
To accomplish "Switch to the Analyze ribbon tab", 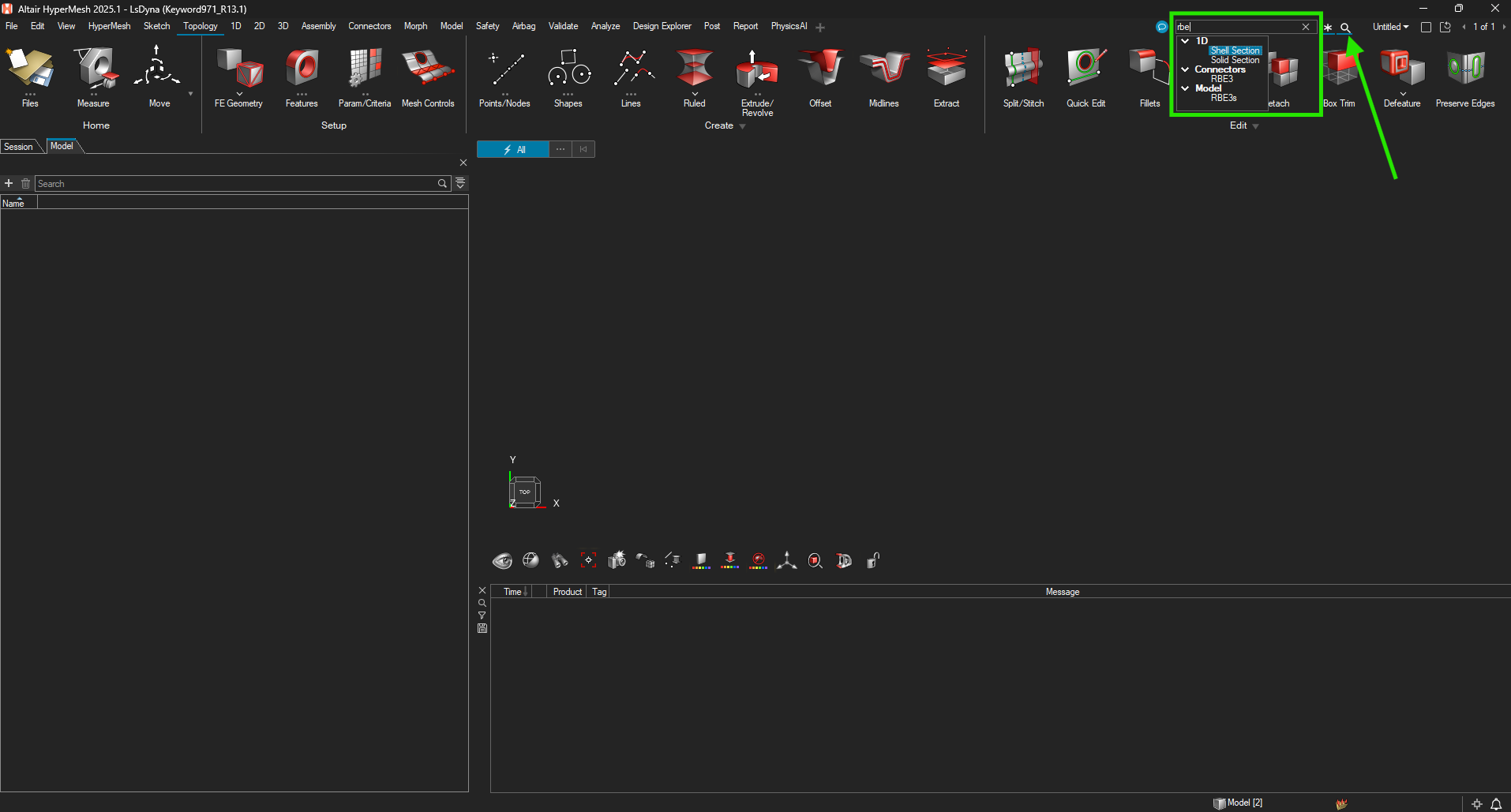I will click(x=606, y=26).
